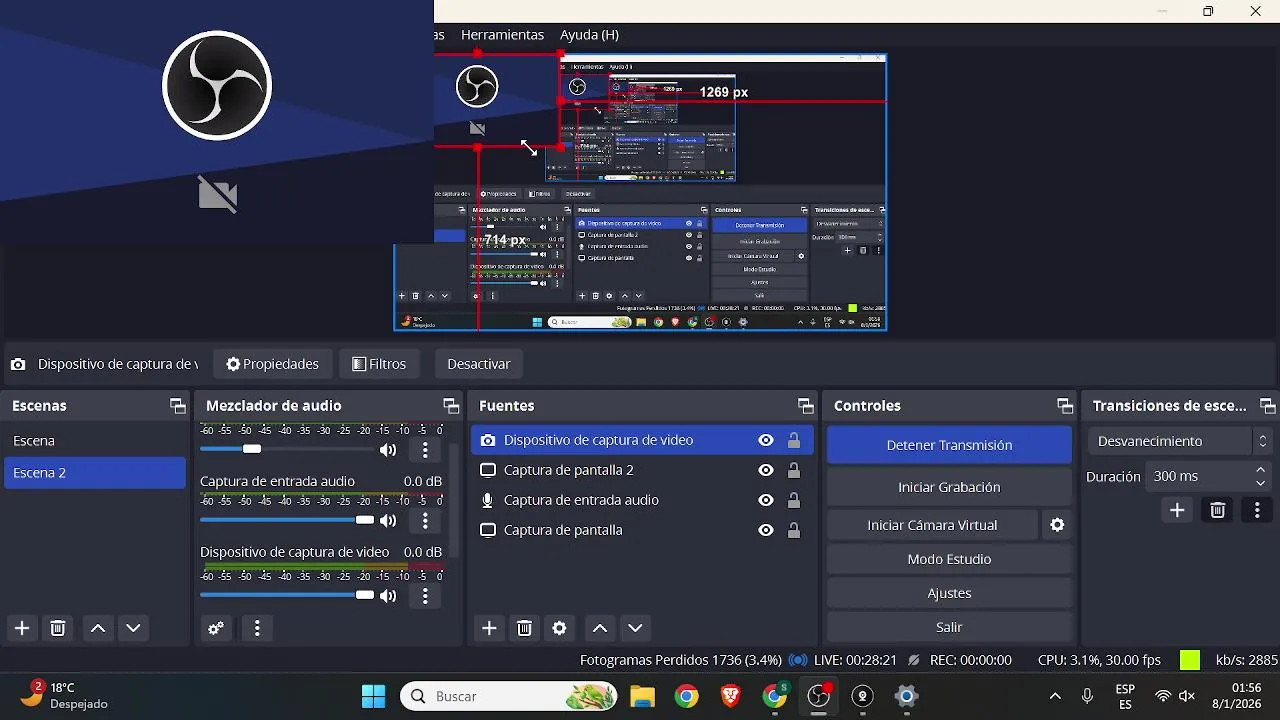Open Windows Start menu
Screen dimensions: 1280x720
pyautogui.click(x=374, y=696)
